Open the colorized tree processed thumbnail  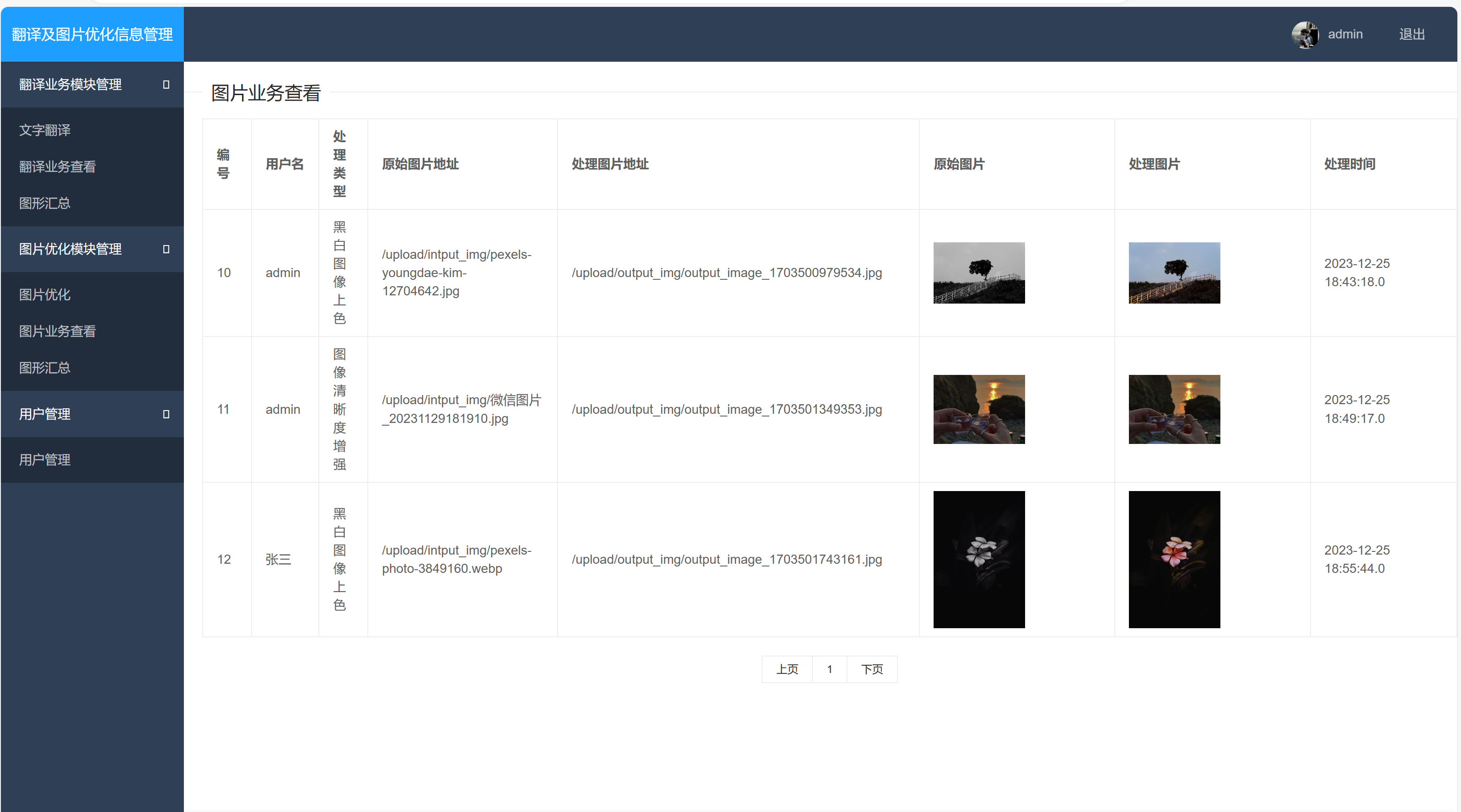[x=1174, y=273]
